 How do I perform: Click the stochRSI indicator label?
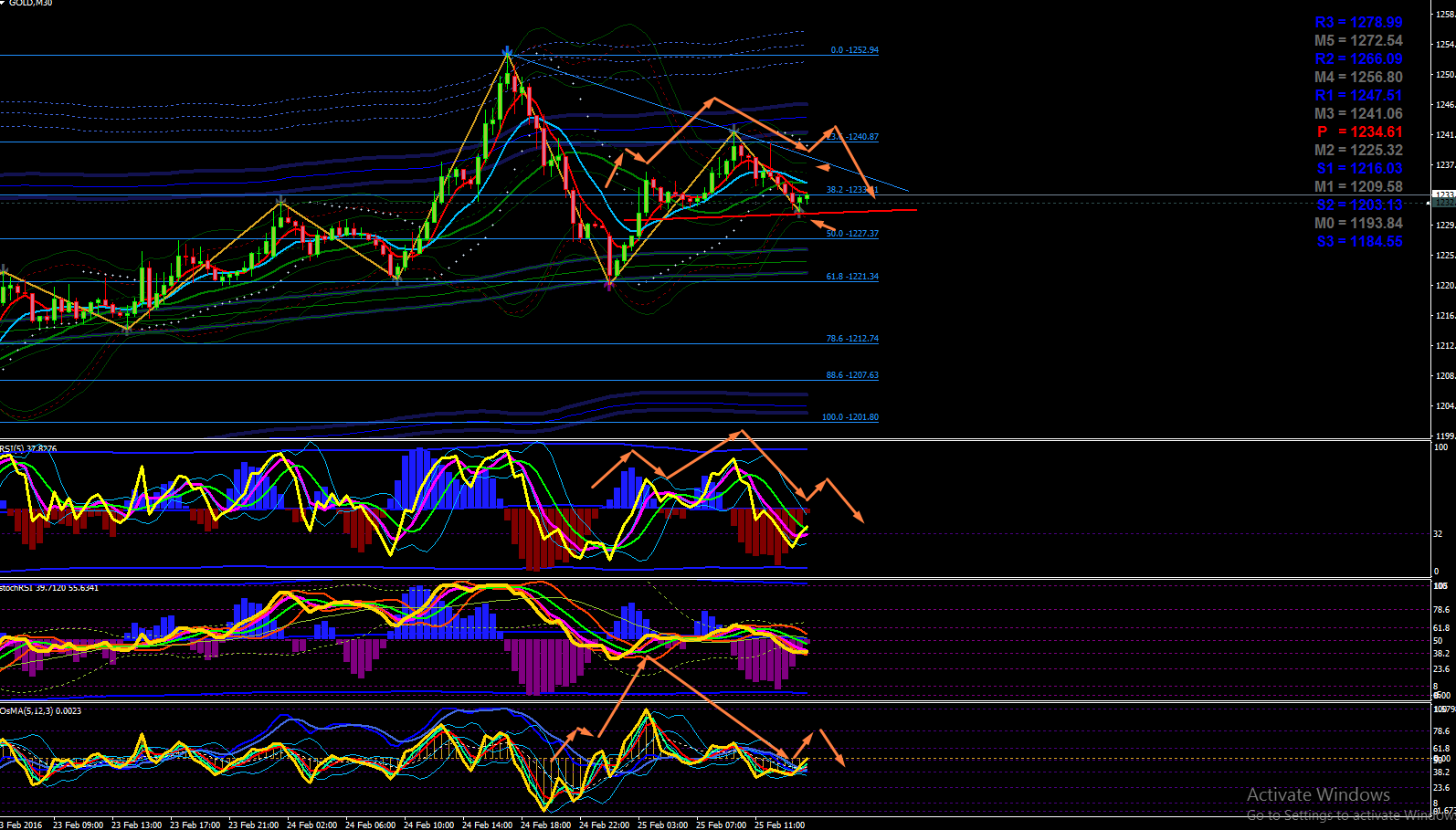click(x=49, y=587)
